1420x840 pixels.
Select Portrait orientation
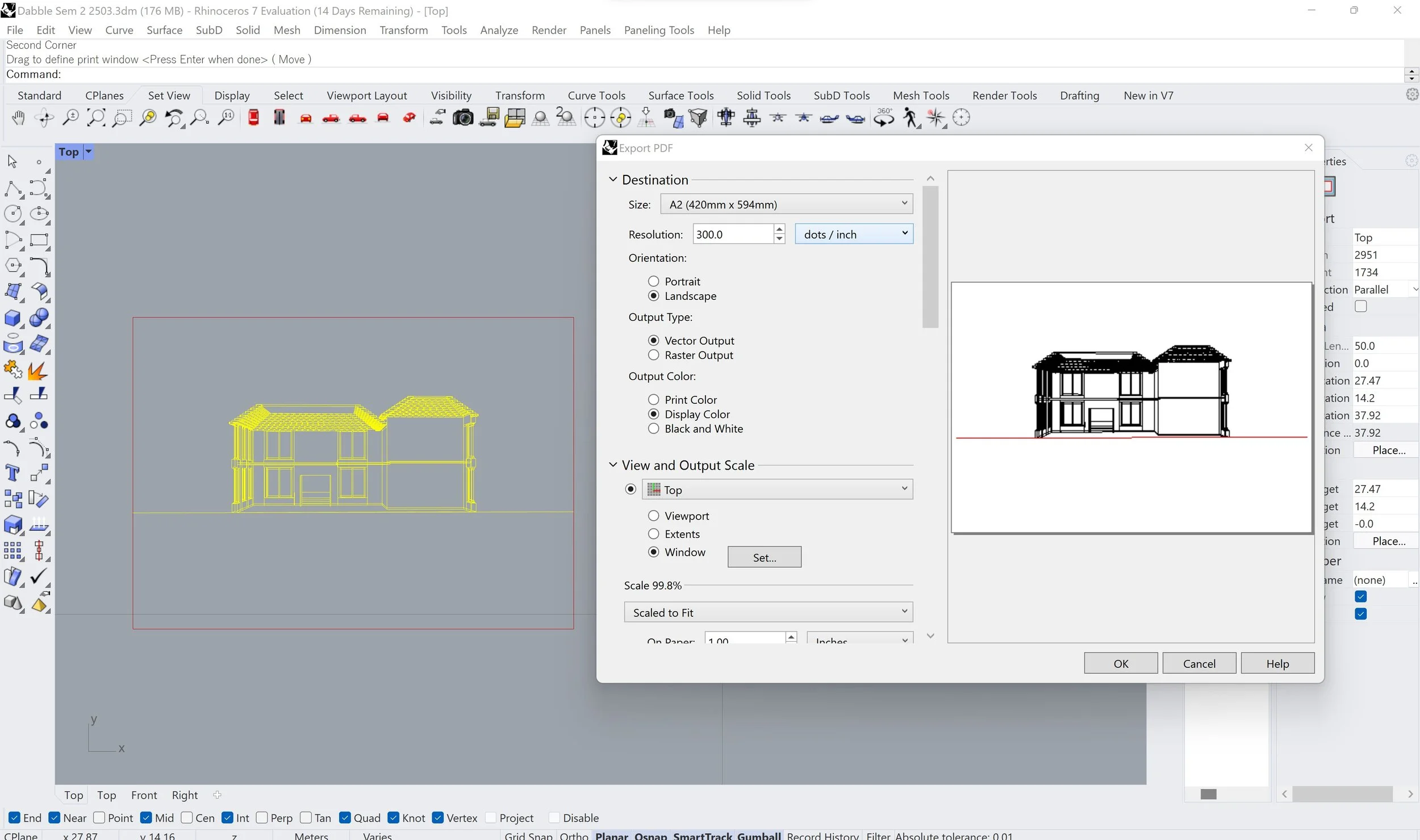coord(654,282)
